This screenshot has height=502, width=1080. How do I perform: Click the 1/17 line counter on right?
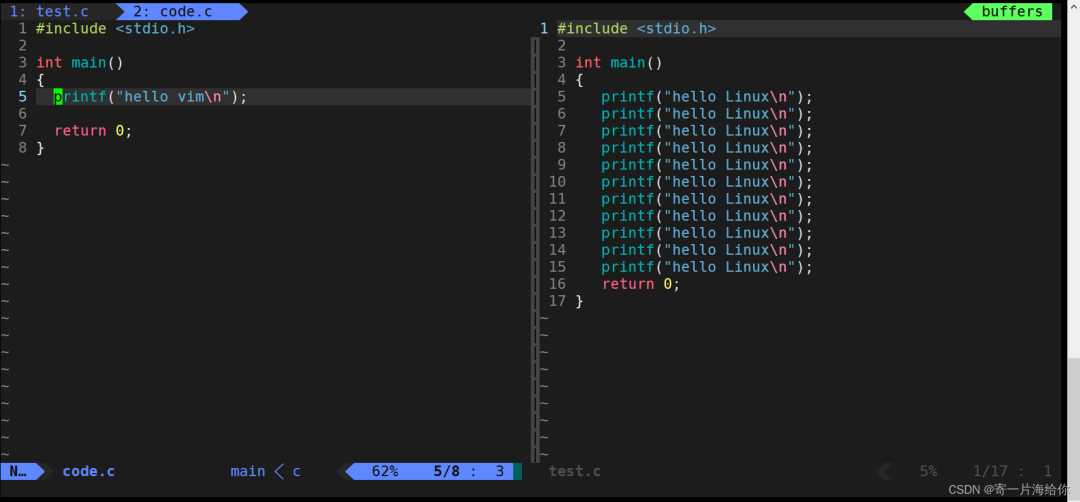990,471
